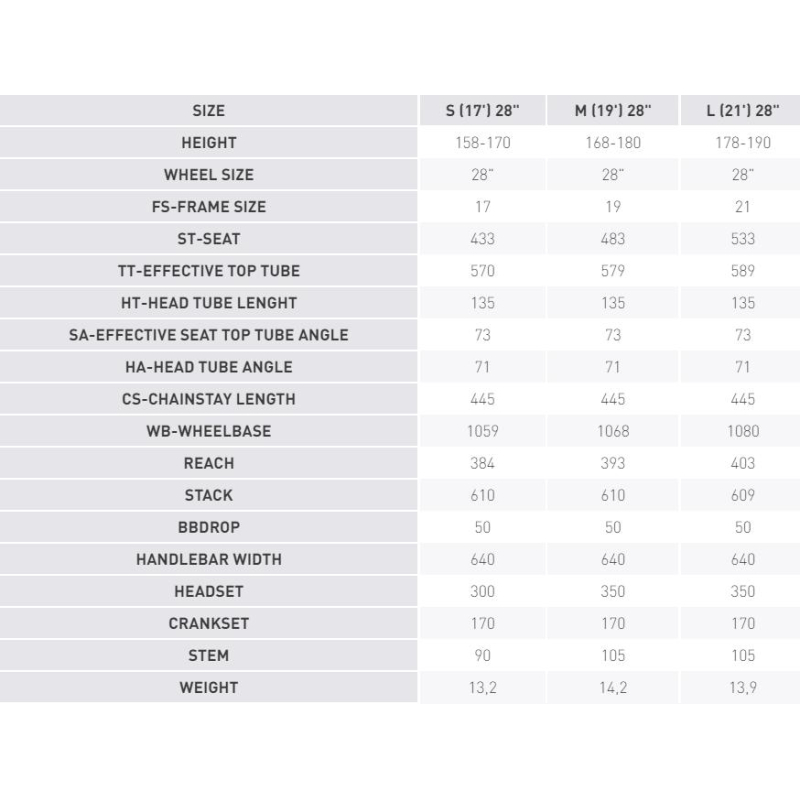The width and height of the screenshot is (800, 800).
Task: Select the STEM value 90
Action: [x=482, y=656]
